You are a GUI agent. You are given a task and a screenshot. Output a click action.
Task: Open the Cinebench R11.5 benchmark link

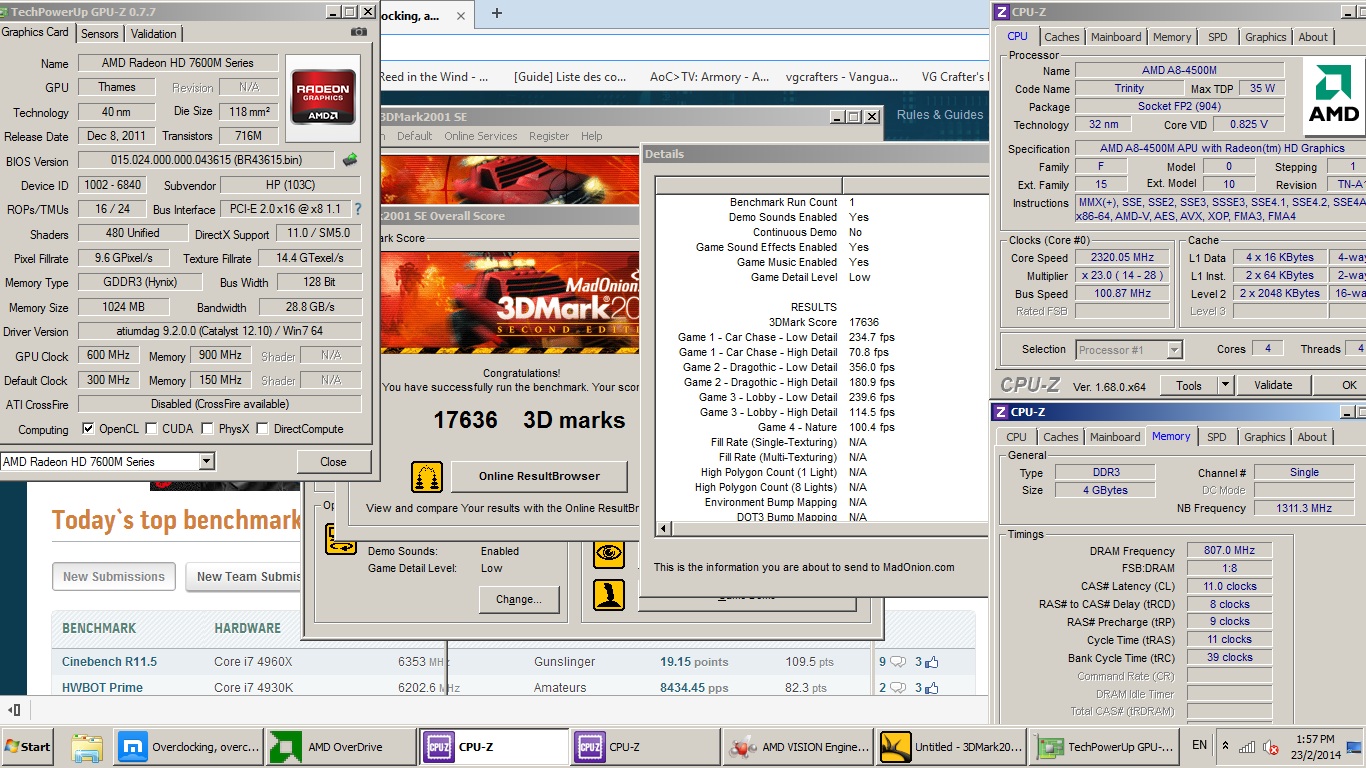click(x=110, y=662)
